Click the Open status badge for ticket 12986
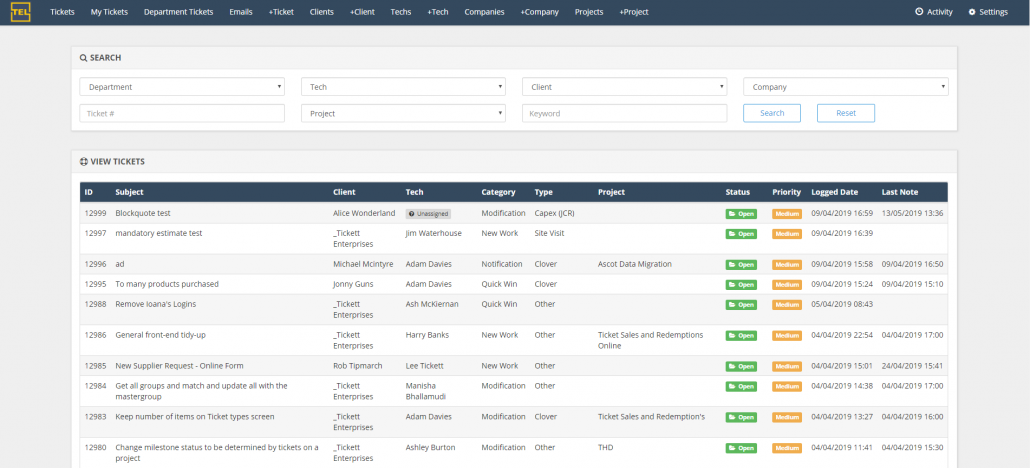The width and height of the screenshot is (1030, 468). (x=741, y=335)
